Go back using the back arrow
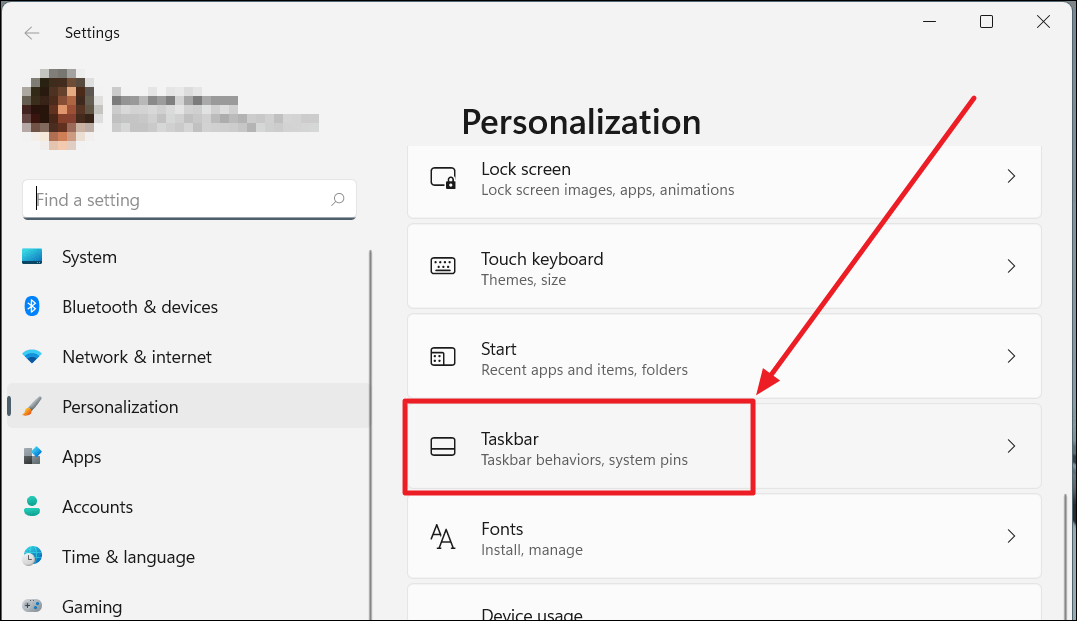1077x621 pixels. coord(31,33)
